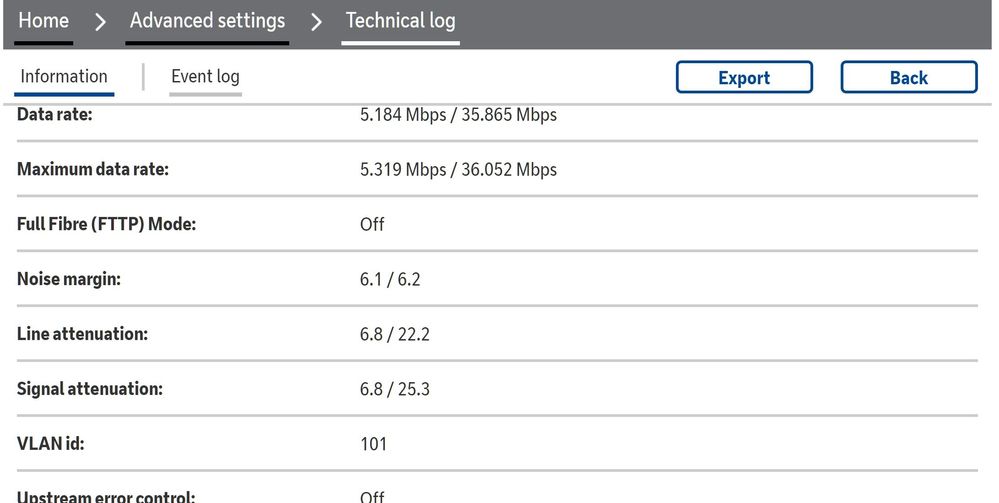Select the Data rate label
Screen dimensions: 999x503
pyautogui.click(x=54, y=115)
